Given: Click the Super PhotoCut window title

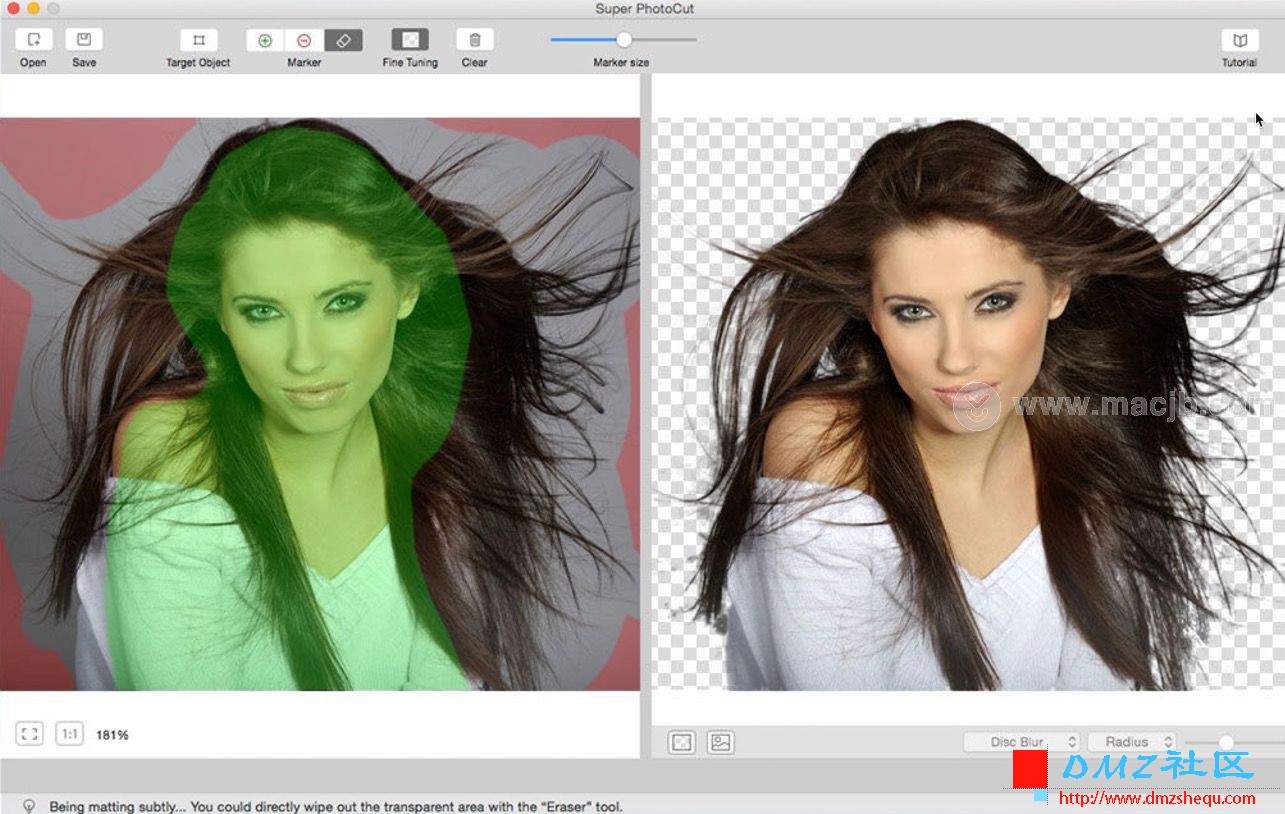Looking at the screenshot, I should tap(644, 9).
